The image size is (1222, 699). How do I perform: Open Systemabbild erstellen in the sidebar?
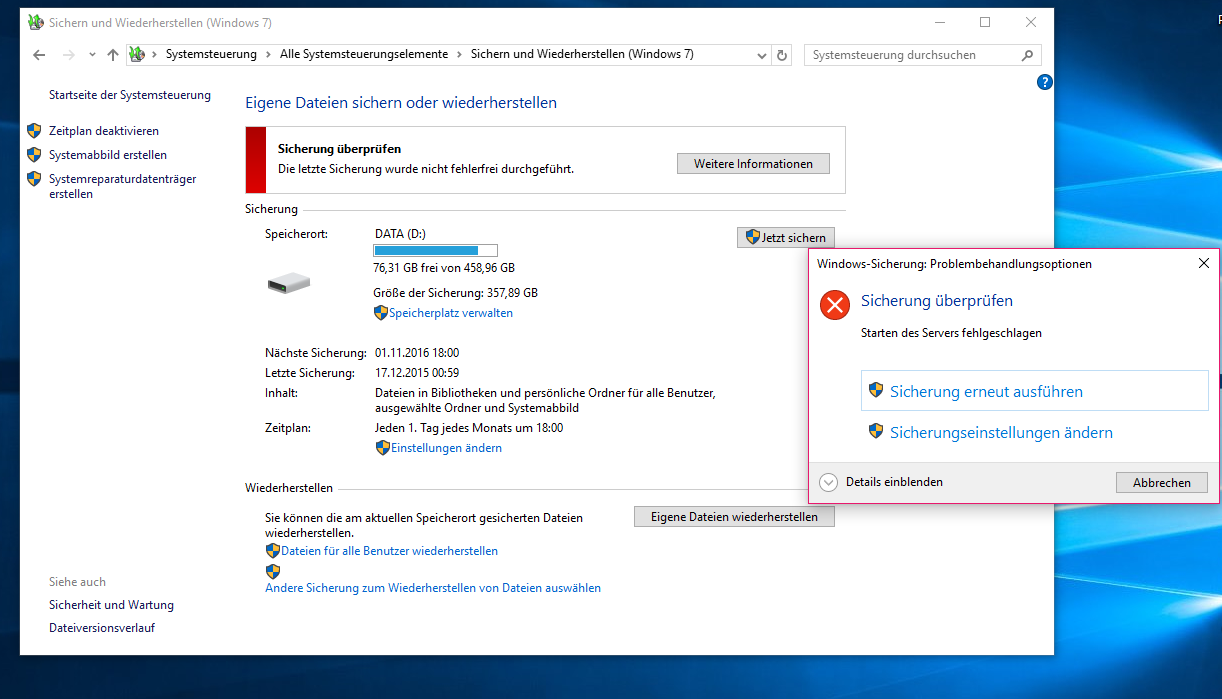[108, 155]
